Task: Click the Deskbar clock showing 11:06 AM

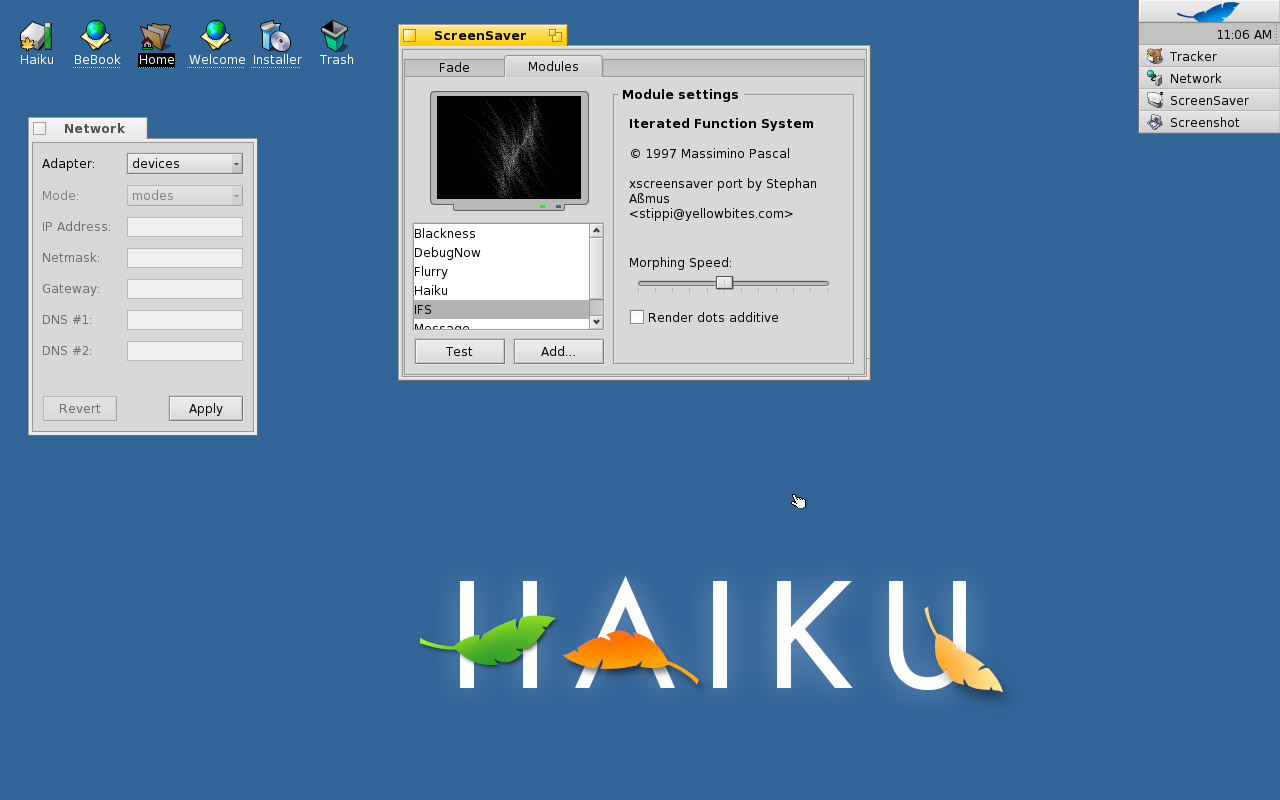Action: [x=1243, y=34]
